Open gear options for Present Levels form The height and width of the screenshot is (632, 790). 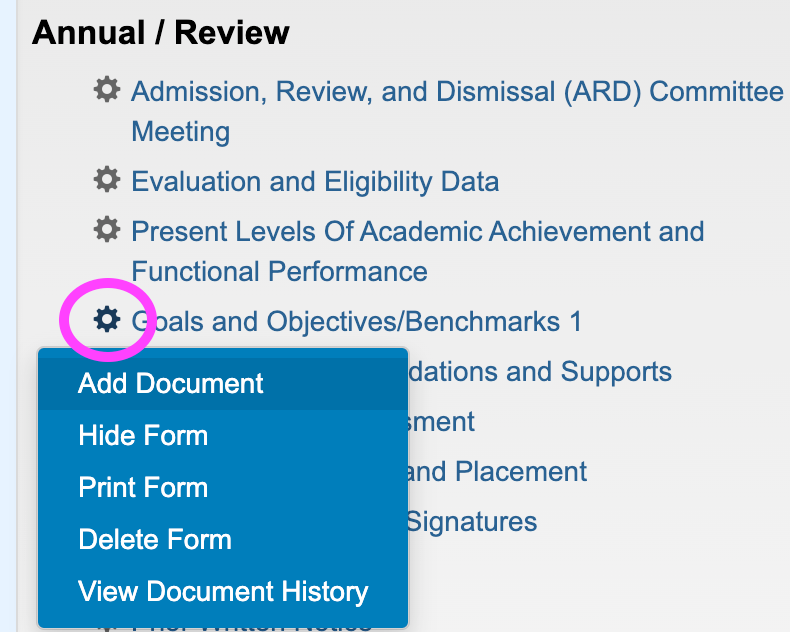107,230
